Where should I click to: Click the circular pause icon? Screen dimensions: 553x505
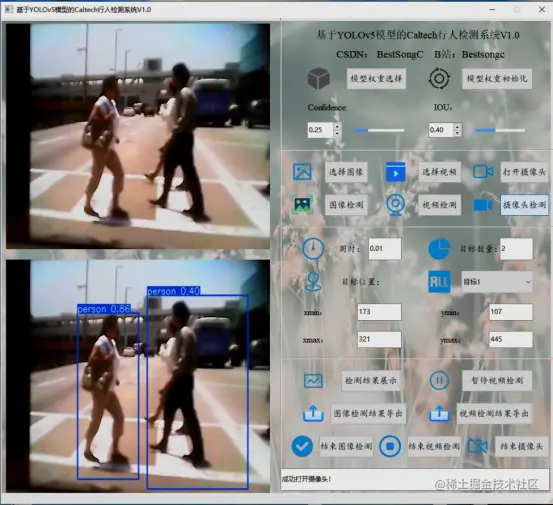pos(439,381)
